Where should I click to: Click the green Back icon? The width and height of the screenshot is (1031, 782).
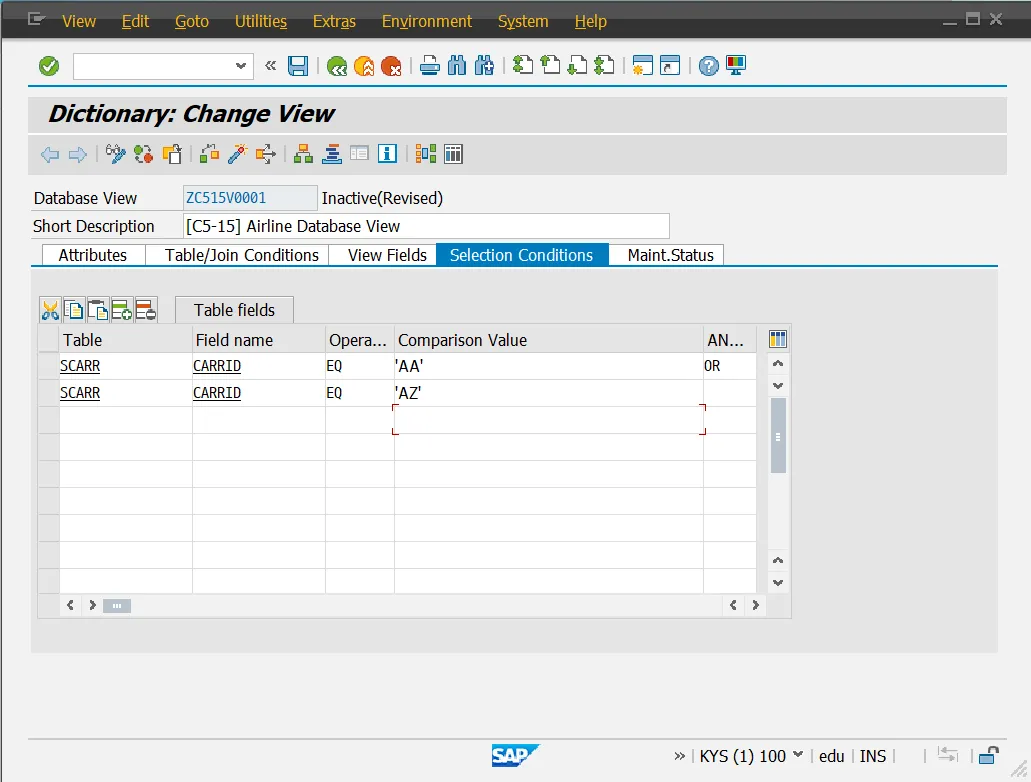tap(337, 66)
